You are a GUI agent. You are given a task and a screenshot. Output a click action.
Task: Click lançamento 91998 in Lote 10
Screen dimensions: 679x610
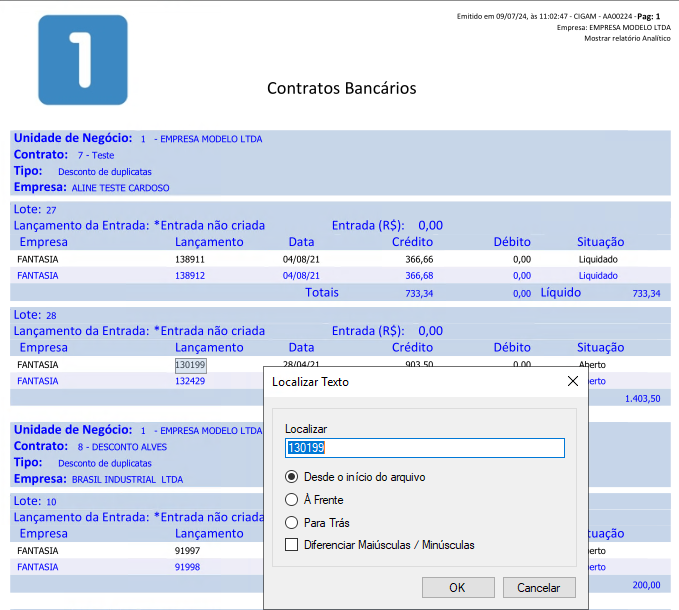[x=188, y=567]
